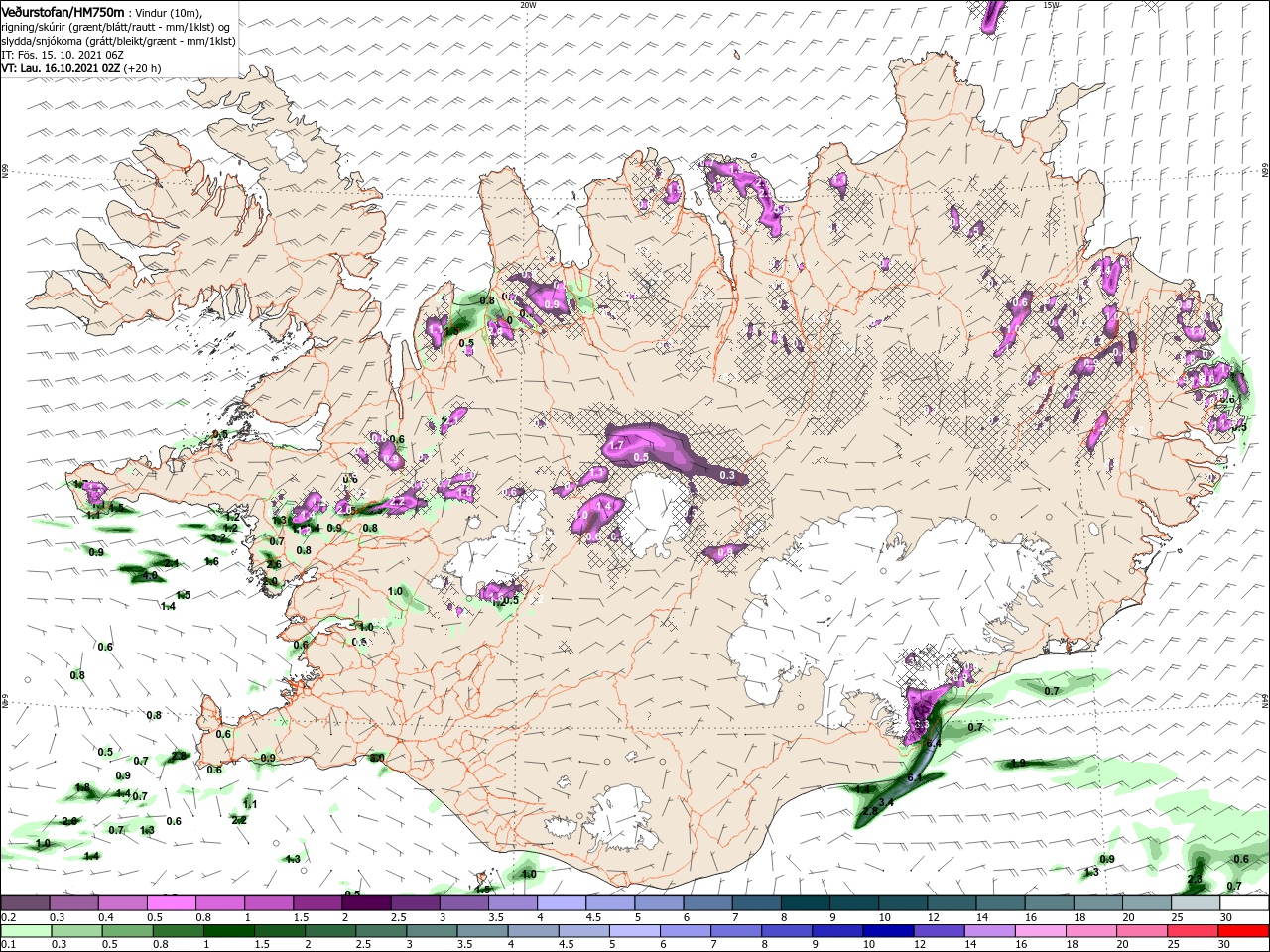Pick the darkest green swatch starting at 1 in the bottom legend row
This screenshot has height=952, width=1270.
point(228,931)
